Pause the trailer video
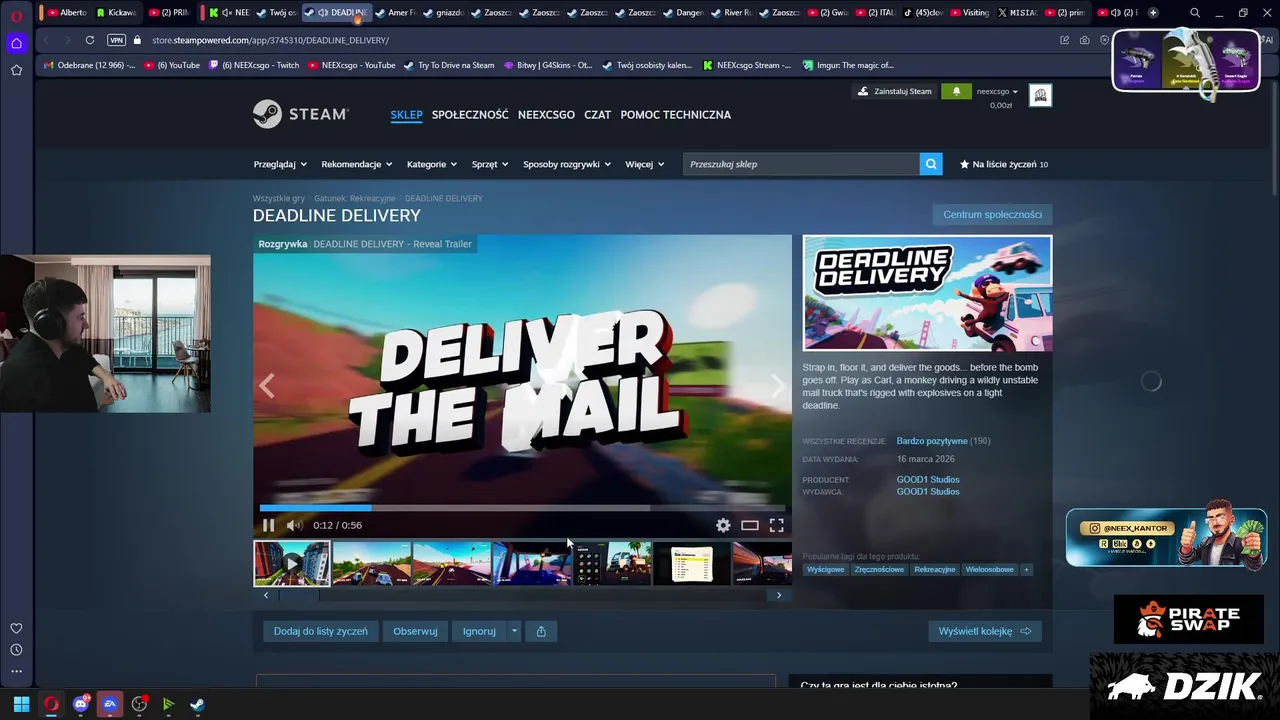1280x720 pixels. point(268,525)
